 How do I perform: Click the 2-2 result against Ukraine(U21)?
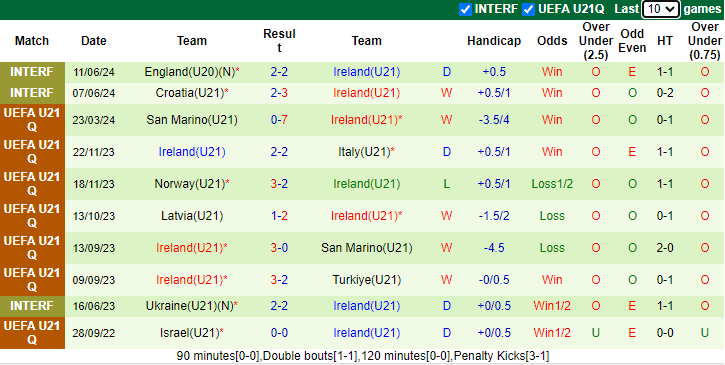point(279,306)
